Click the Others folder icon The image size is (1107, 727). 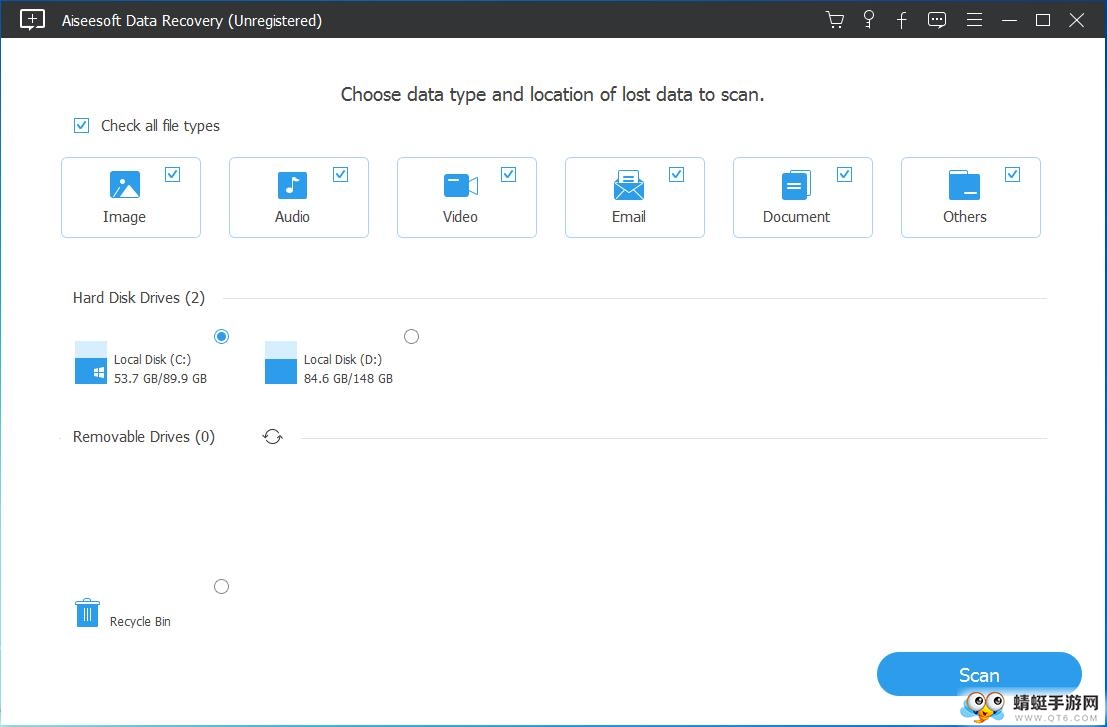(x=964, y=185)
